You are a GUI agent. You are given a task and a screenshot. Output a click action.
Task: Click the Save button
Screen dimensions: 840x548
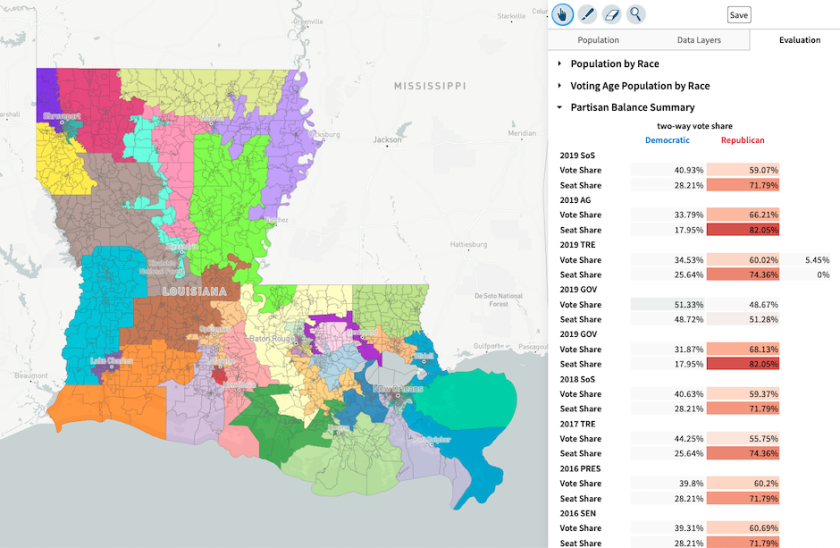click(x=738, y=15)
